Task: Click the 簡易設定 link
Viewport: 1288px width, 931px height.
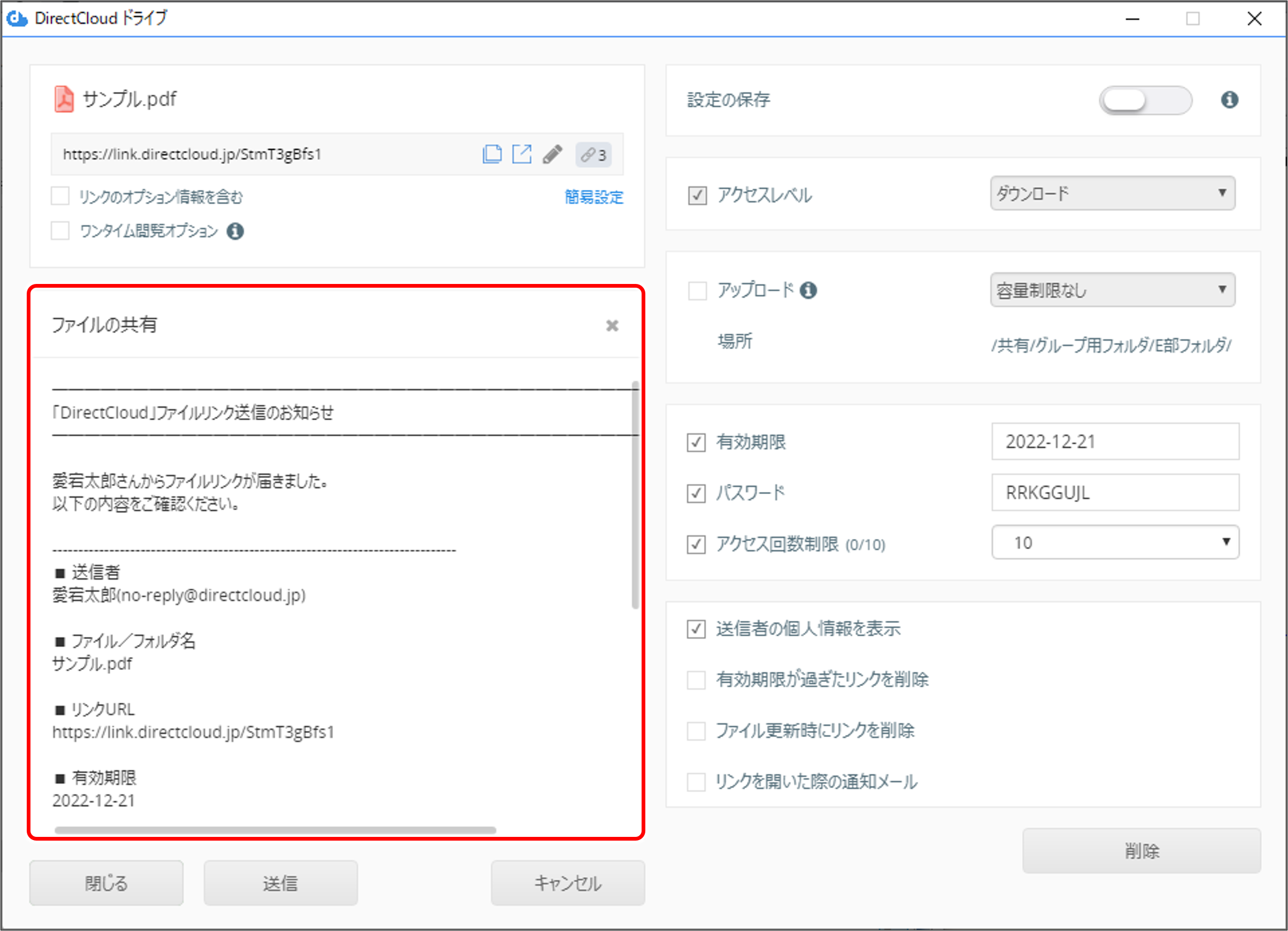Action: 593,197
